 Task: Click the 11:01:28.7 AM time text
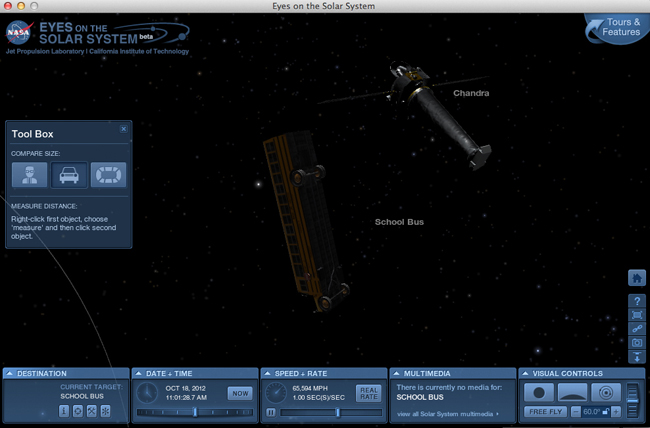click(x=186, y=398)
